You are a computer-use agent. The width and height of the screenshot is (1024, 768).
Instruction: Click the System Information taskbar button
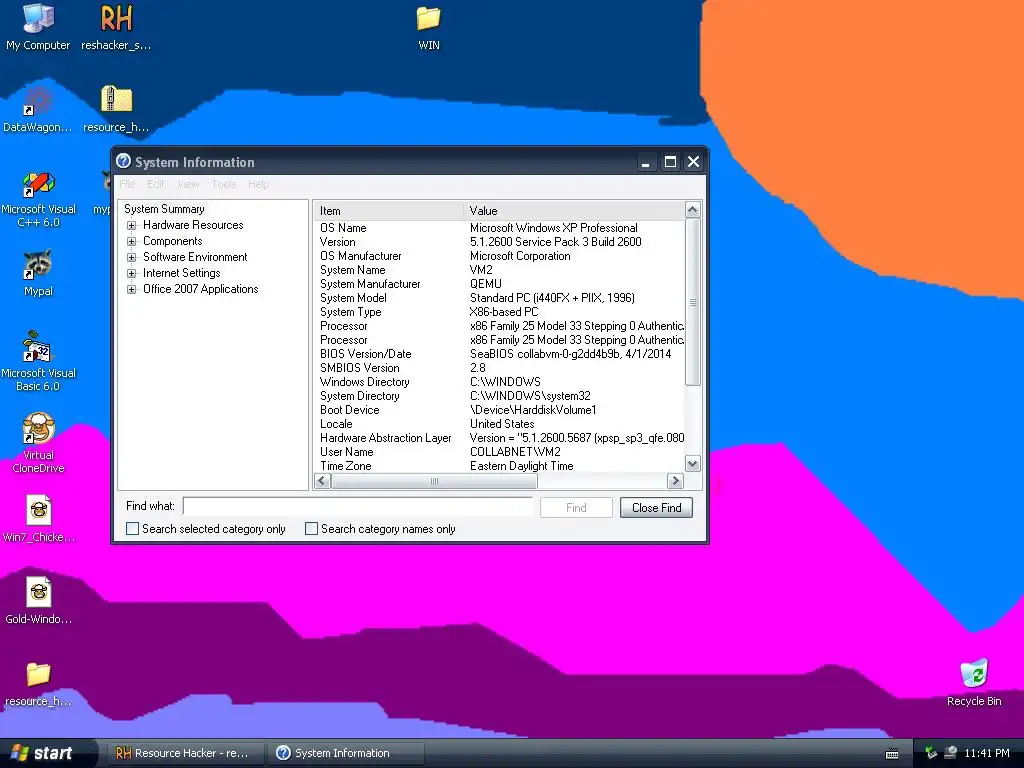tap(346, 753)
